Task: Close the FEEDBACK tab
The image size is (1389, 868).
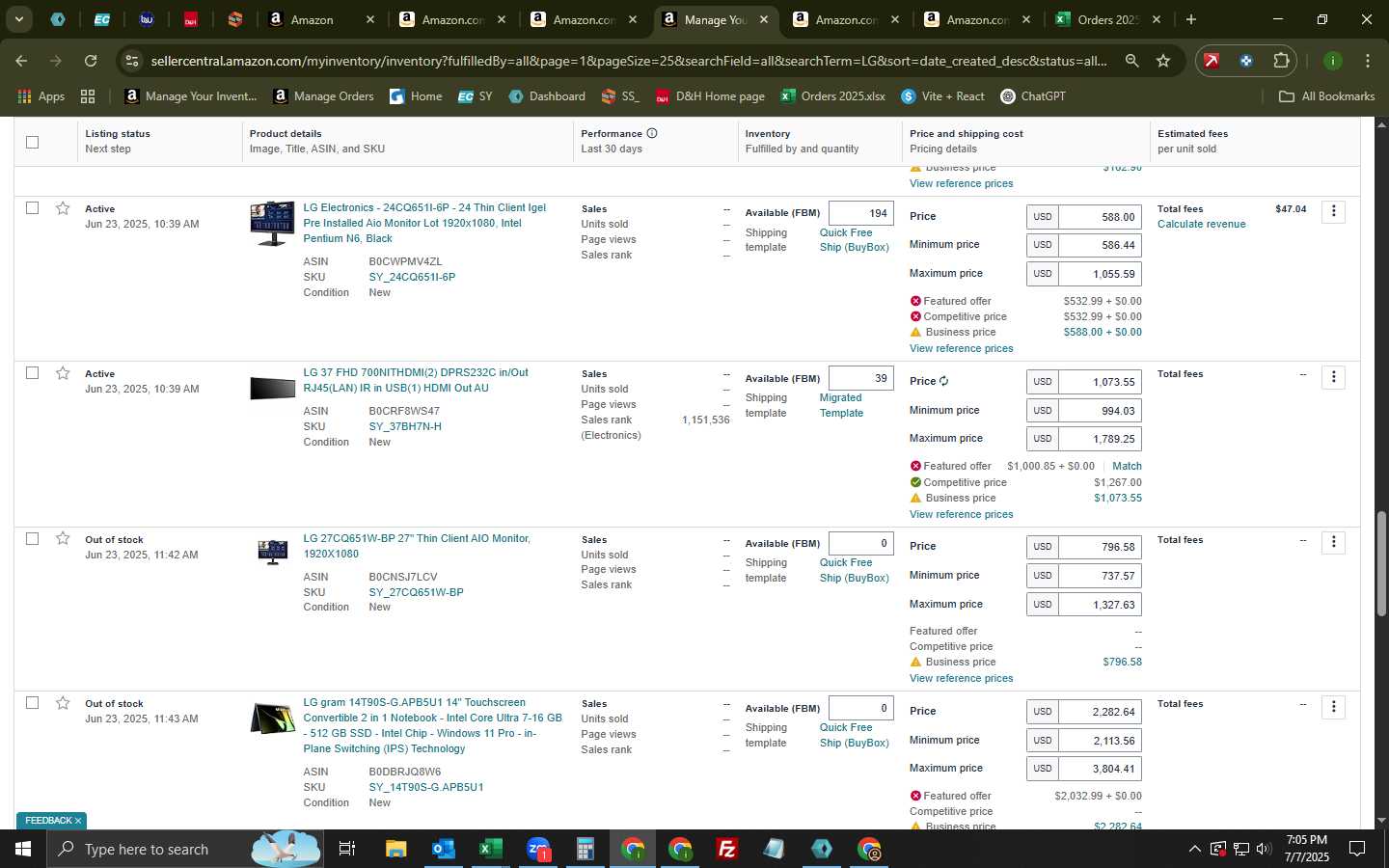Action: [x=78, y=821]
